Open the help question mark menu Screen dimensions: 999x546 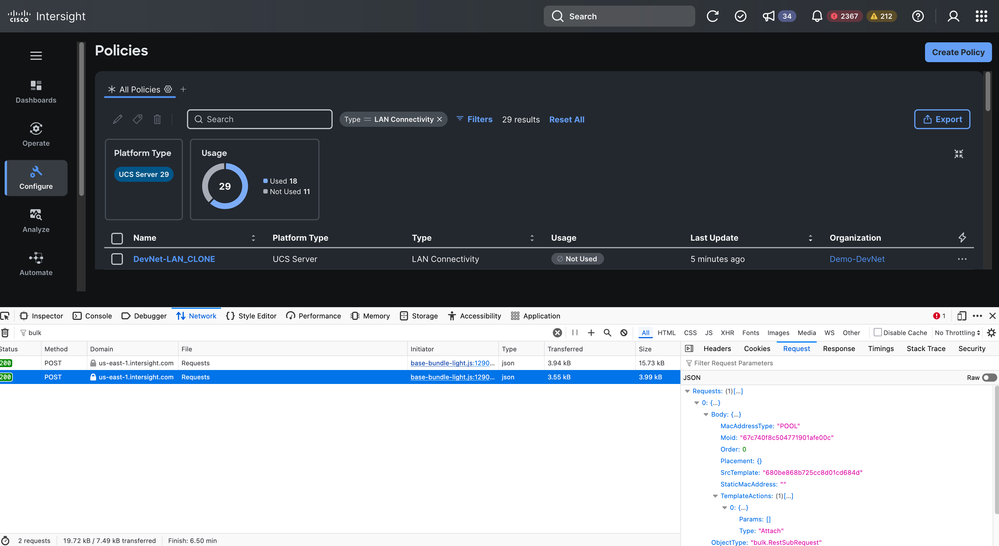click(x=917, y=17)
